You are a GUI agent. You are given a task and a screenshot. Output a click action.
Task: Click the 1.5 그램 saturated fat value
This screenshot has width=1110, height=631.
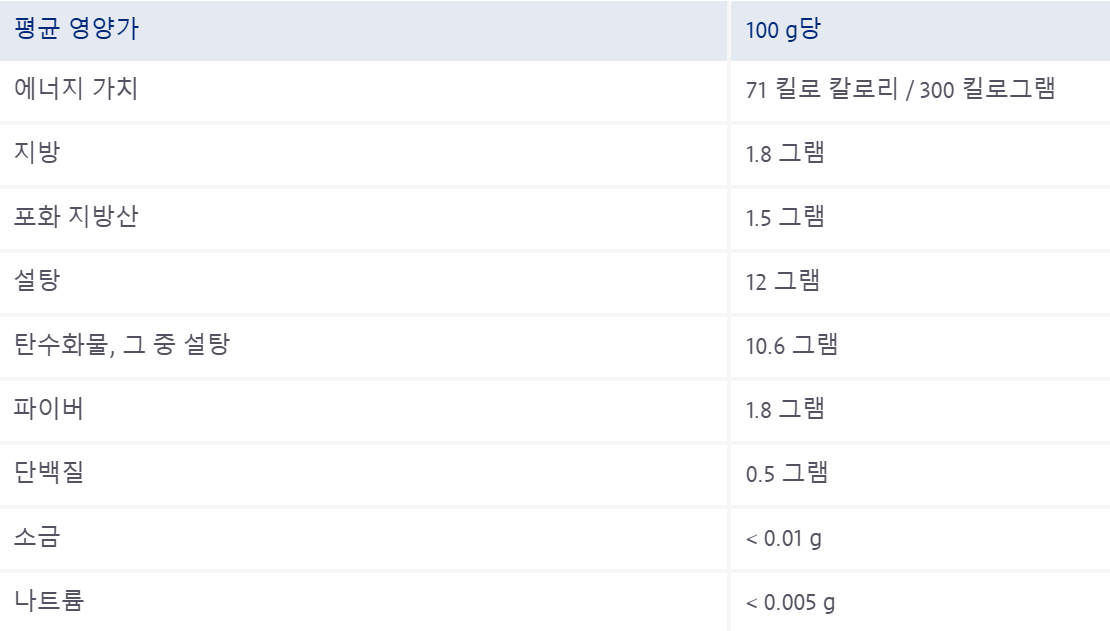[x=785, y=217]
